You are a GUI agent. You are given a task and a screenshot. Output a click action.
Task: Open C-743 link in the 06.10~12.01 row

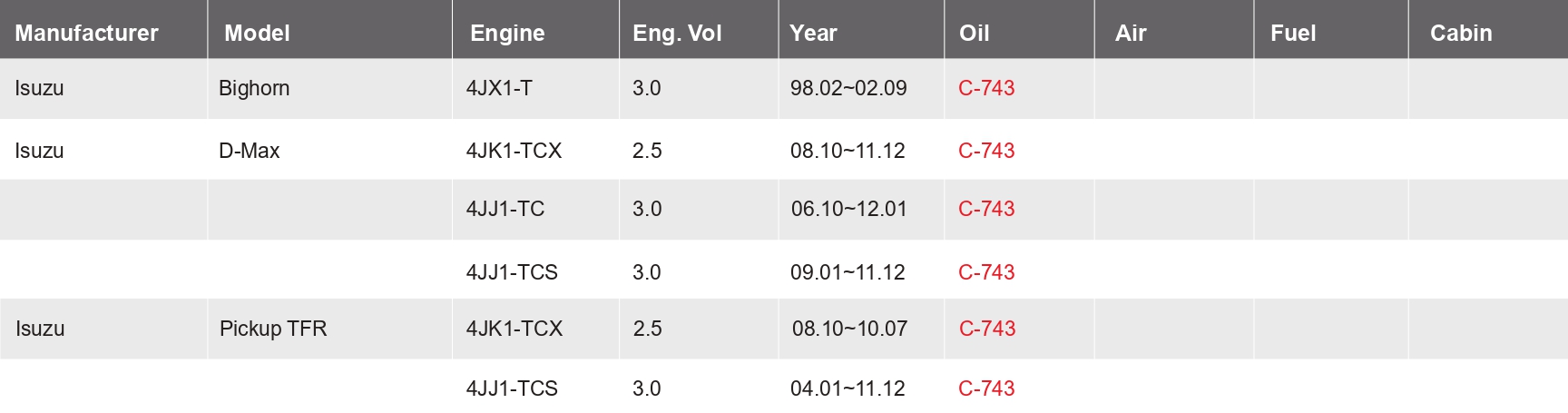(986, 209)
